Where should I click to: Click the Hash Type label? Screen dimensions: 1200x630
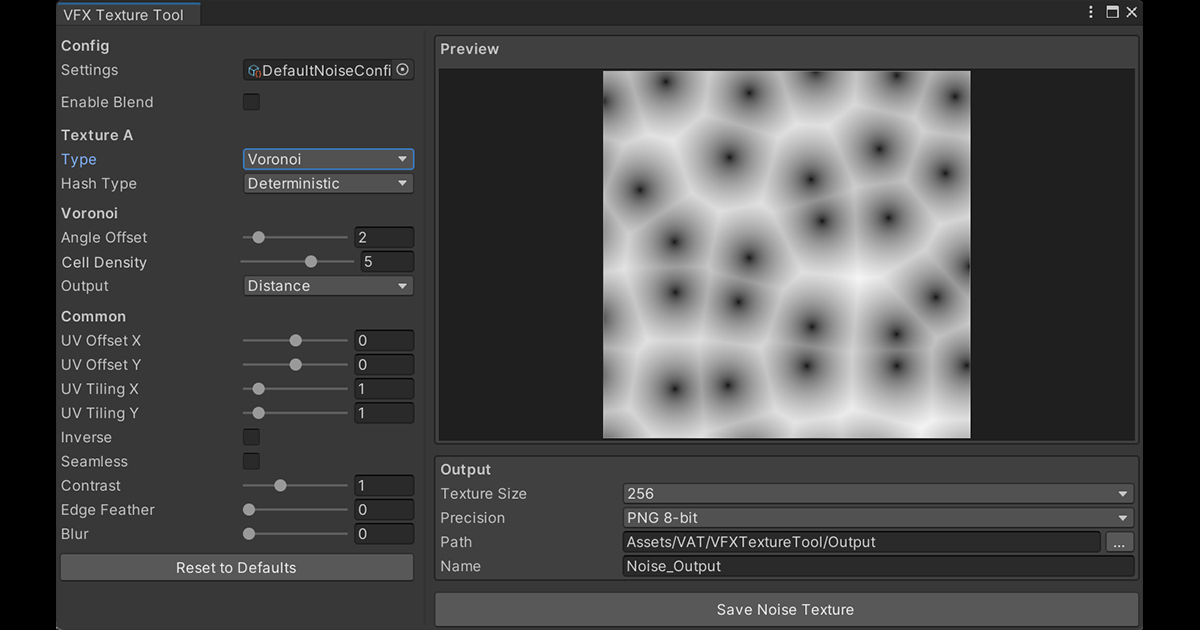[x=99, y=183]
